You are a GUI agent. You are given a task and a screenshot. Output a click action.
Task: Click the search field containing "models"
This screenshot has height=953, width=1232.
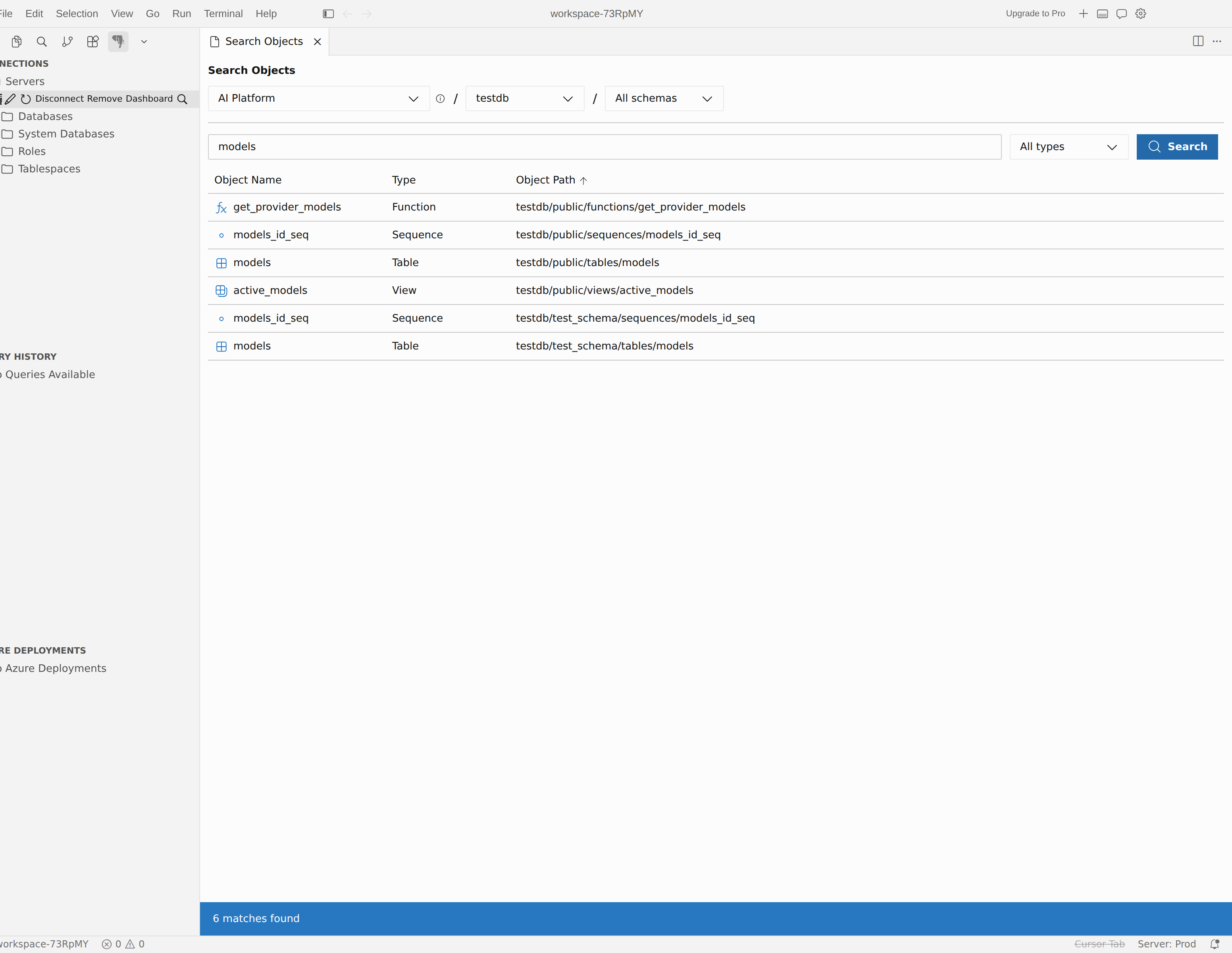coord(605,147)
